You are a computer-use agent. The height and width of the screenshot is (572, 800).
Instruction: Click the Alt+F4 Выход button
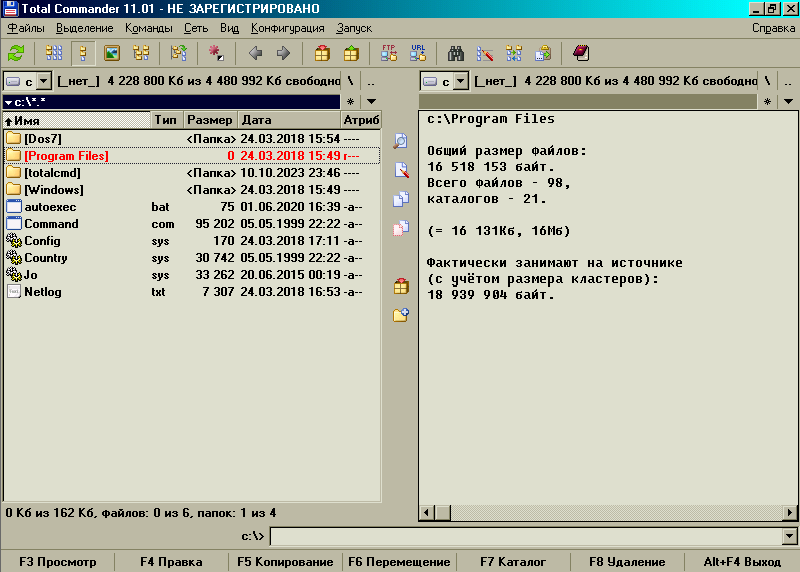click(742, 562)
